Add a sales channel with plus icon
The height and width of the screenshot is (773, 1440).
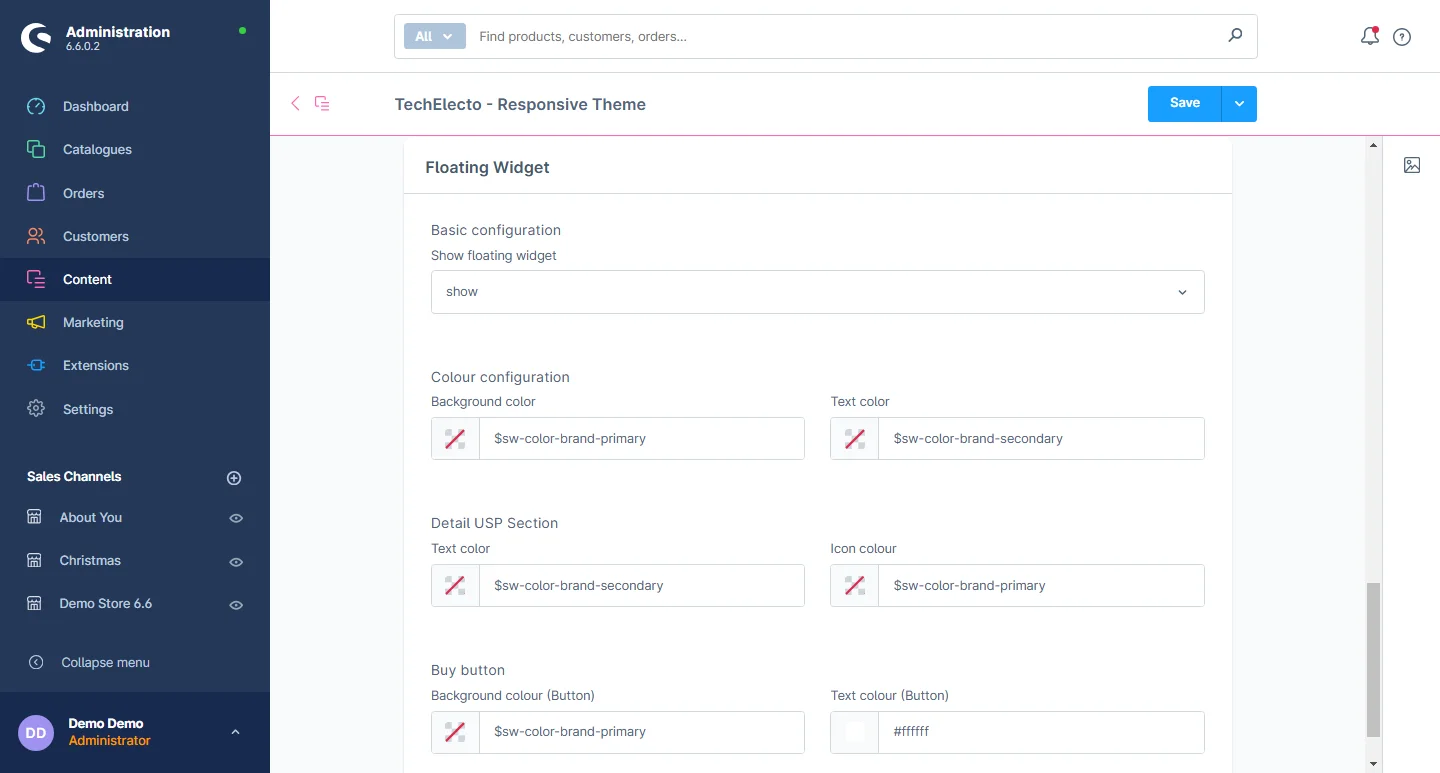click(234, 478)
